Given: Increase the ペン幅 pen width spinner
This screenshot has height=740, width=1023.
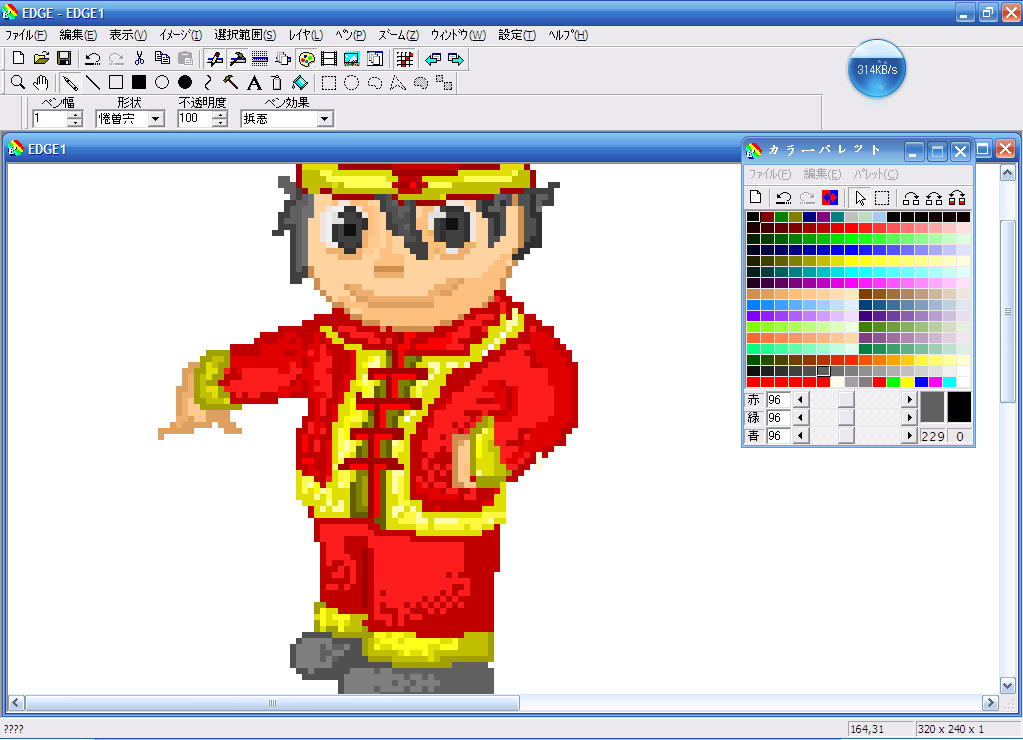Looking at the screenshot, I should (75, 115).
